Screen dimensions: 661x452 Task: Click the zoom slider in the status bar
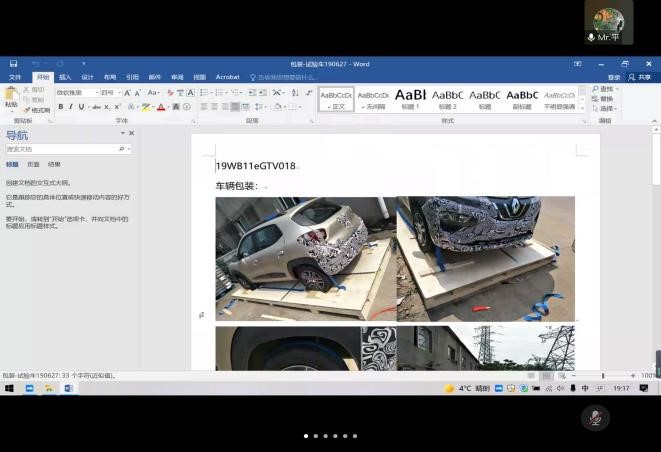pyautogui.click(x=603, y=375)
